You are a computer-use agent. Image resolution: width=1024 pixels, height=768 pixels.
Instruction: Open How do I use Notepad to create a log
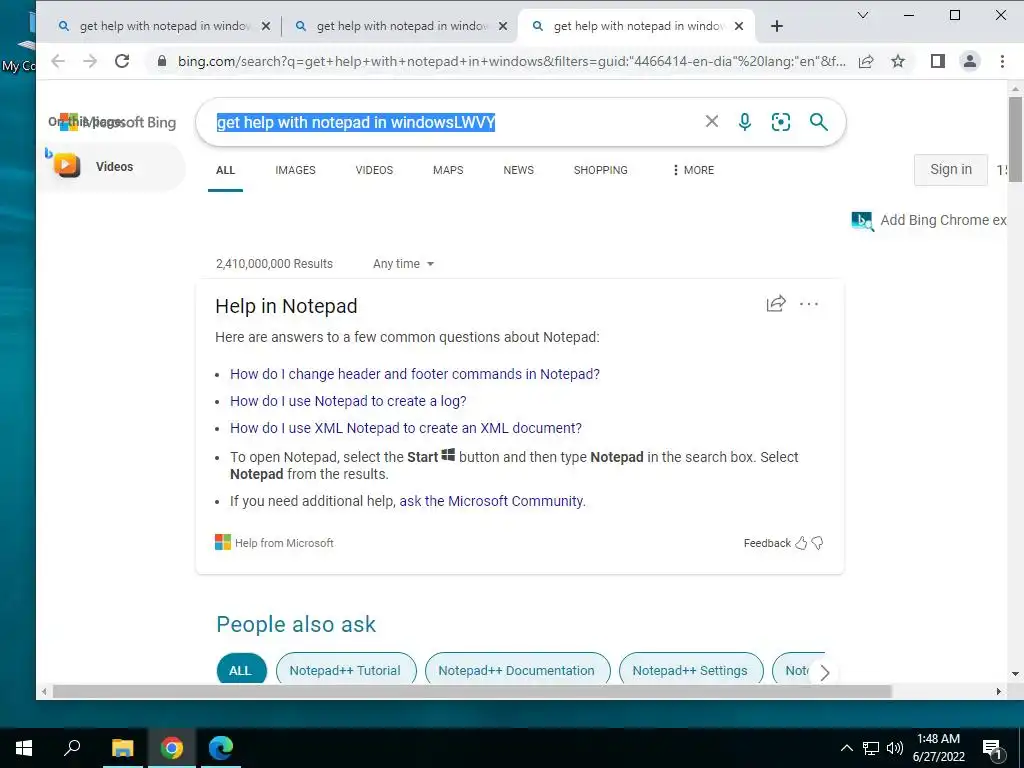point(348,401)
